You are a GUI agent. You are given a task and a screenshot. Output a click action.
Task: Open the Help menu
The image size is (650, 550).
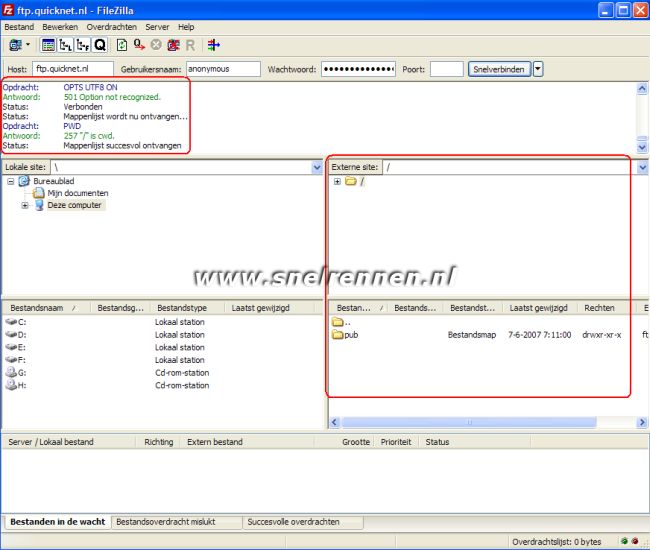pyautogui.click(x=186, y=27)
